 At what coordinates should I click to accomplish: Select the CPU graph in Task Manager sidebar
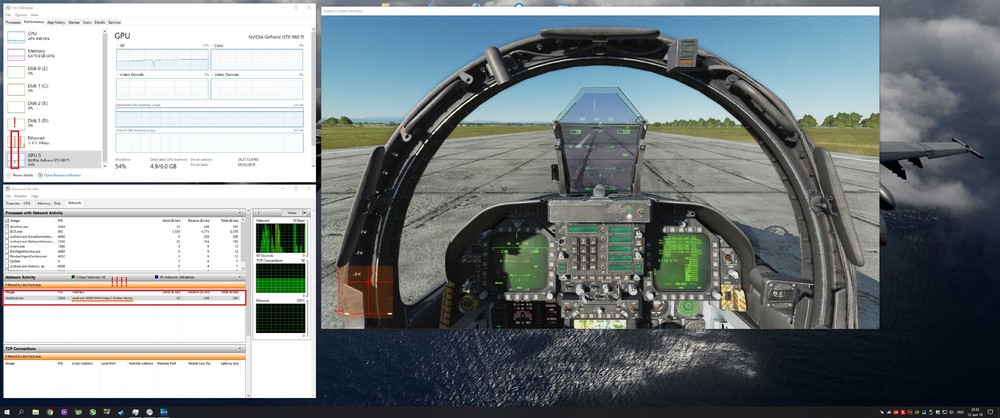[x=16, y=37]
